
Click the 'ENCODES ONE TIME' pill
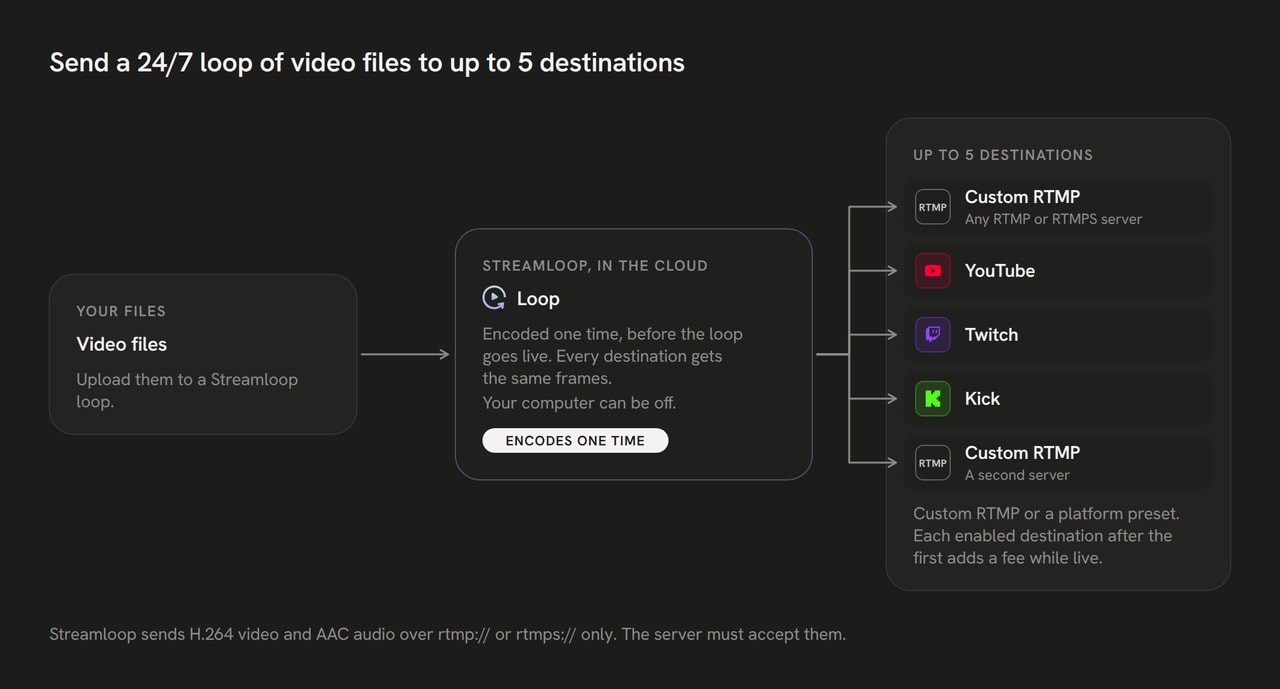(x=575, y=440)
